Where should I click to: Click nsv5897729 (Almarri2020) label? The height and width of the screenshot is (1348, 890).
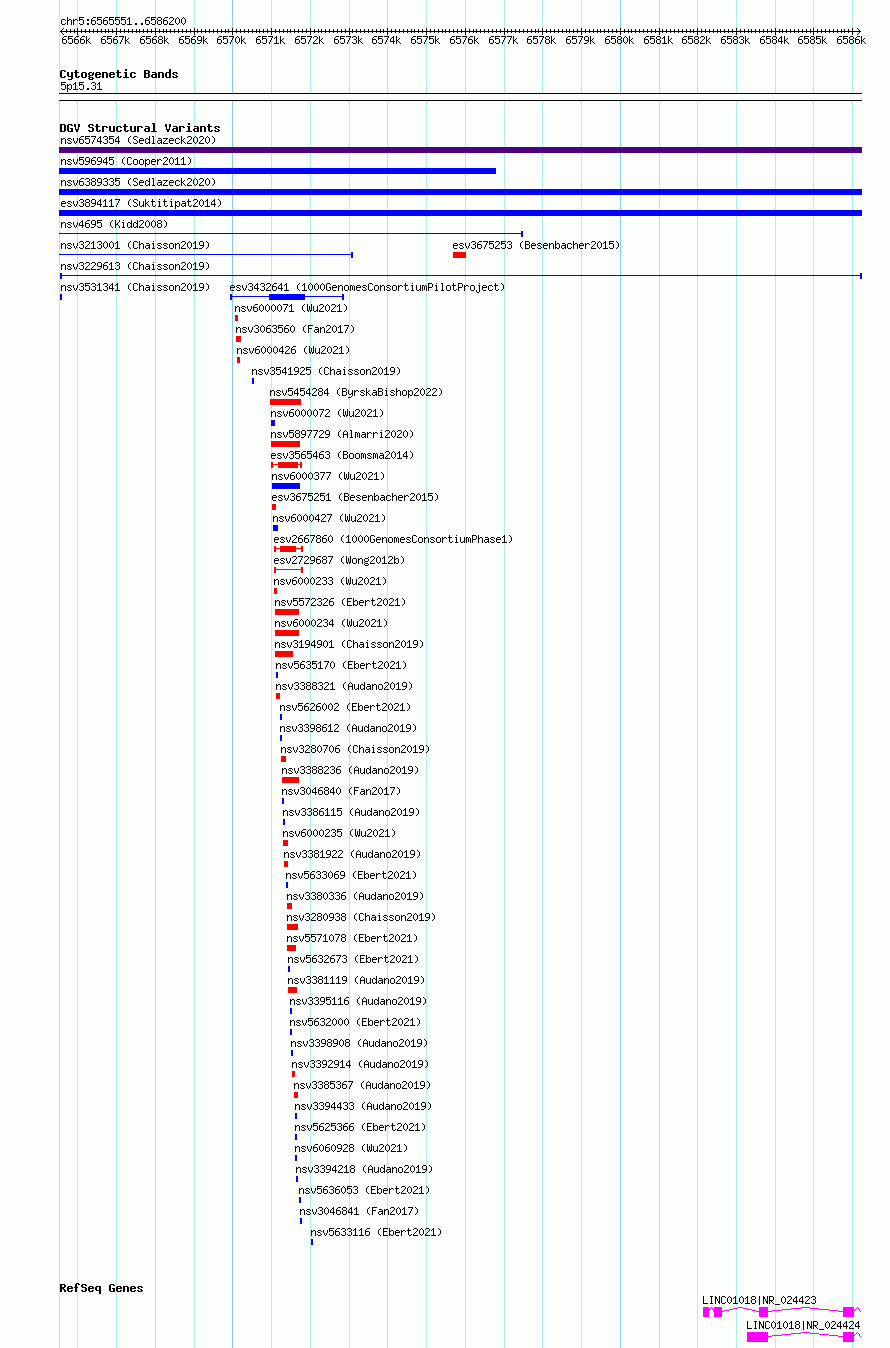(x=342, y=435)
